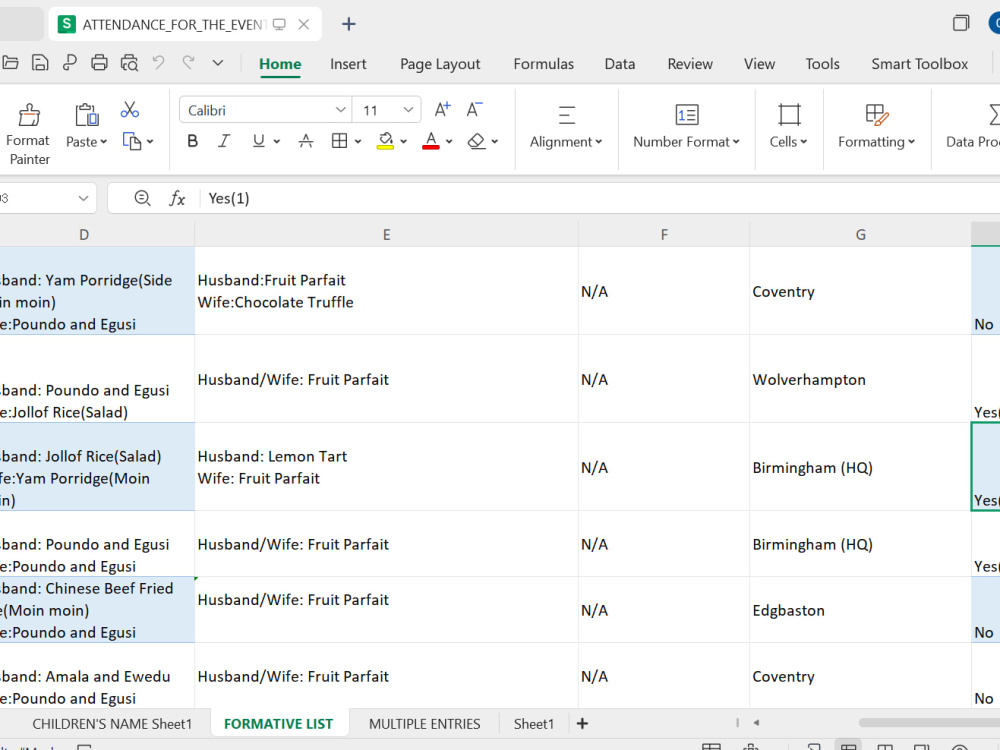The height and width of the screenshot is (750, 1000).
Task: Select the Wolverhampton cell
Action: click(x=860, y=379)
